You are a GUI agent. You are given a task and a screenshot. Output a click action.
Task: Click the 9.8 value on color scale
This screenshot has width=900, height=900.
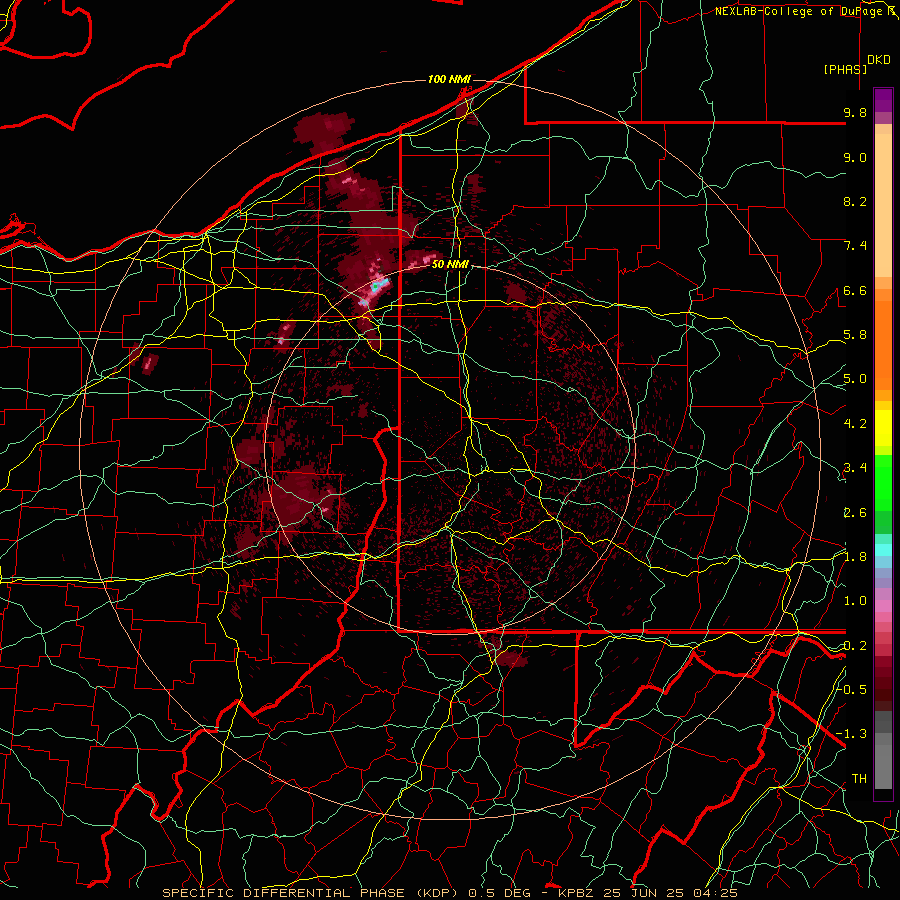(855, 113)
